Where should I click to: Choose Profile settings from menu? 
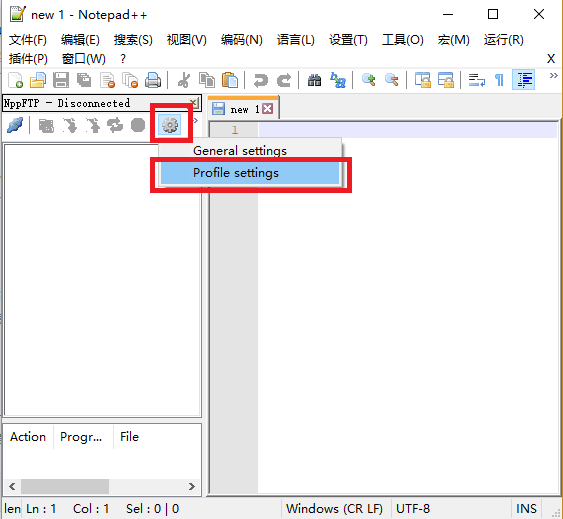click(x=250, y=173)
